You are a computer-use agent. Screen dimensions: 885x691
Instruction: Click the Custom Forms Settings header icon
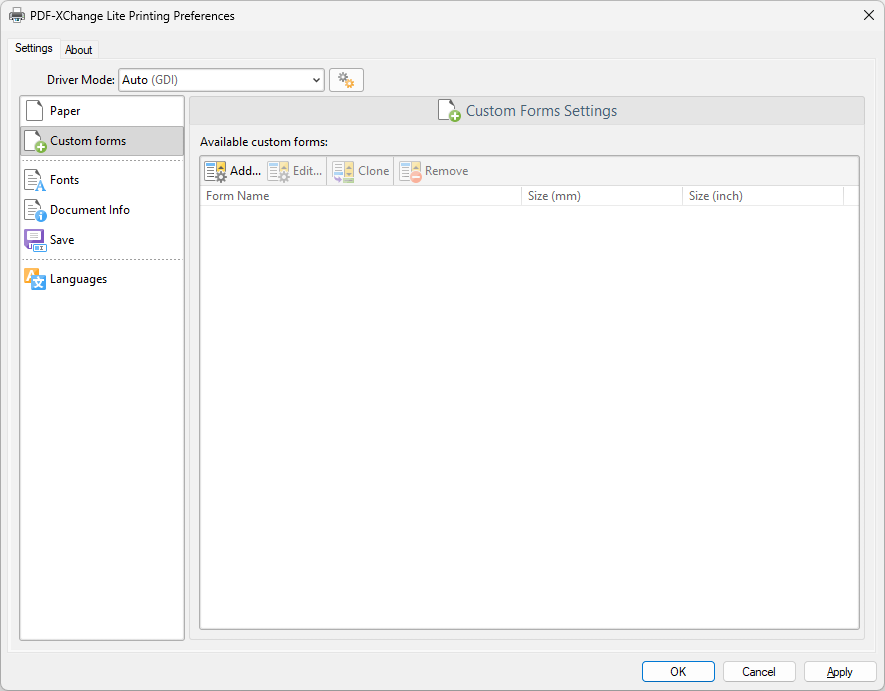(448, 110)
